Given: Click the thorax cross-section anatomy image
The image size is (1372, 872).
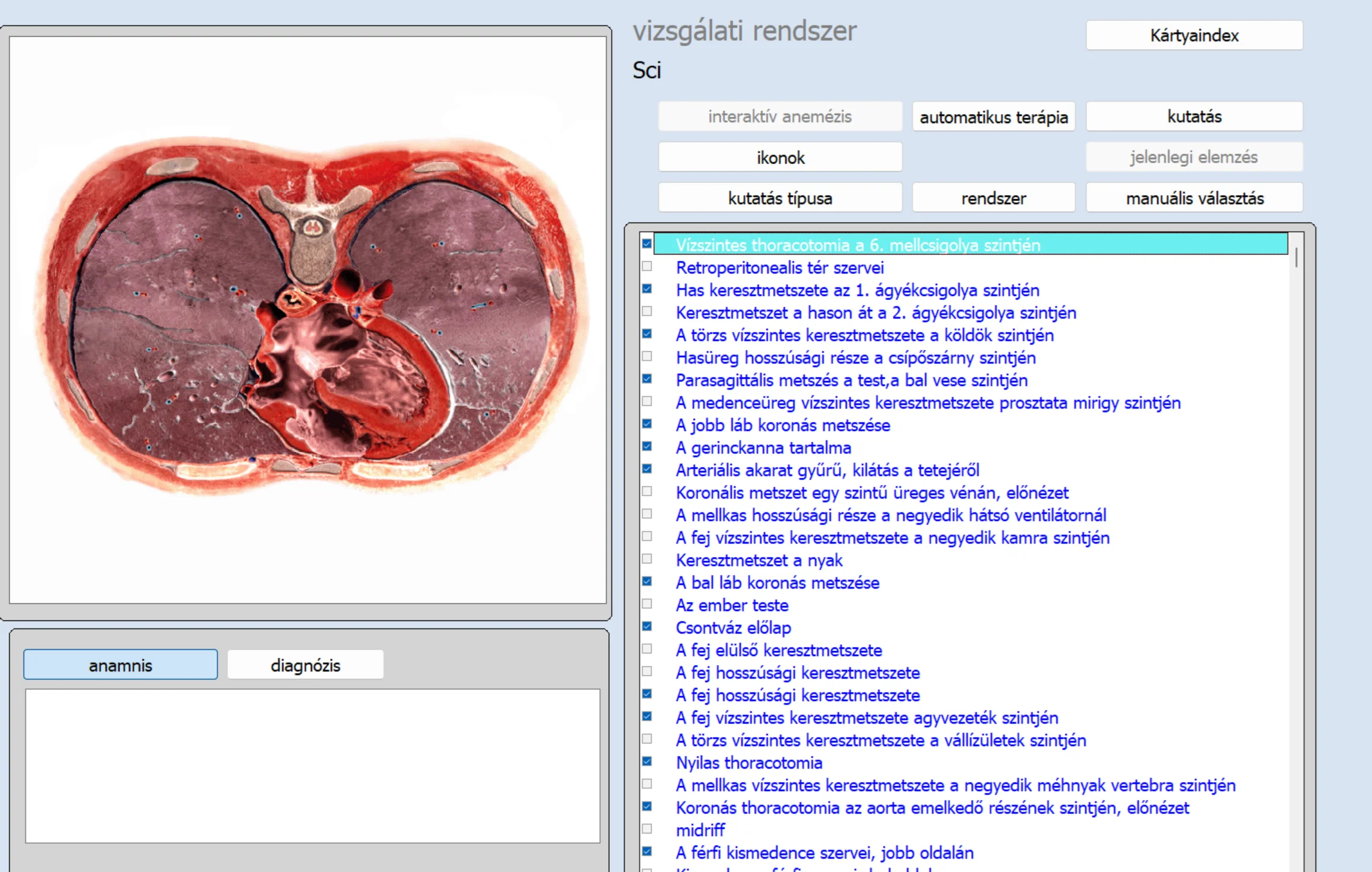Looking at the screenshot, I should pyautogui.click(x=308, y=318).
